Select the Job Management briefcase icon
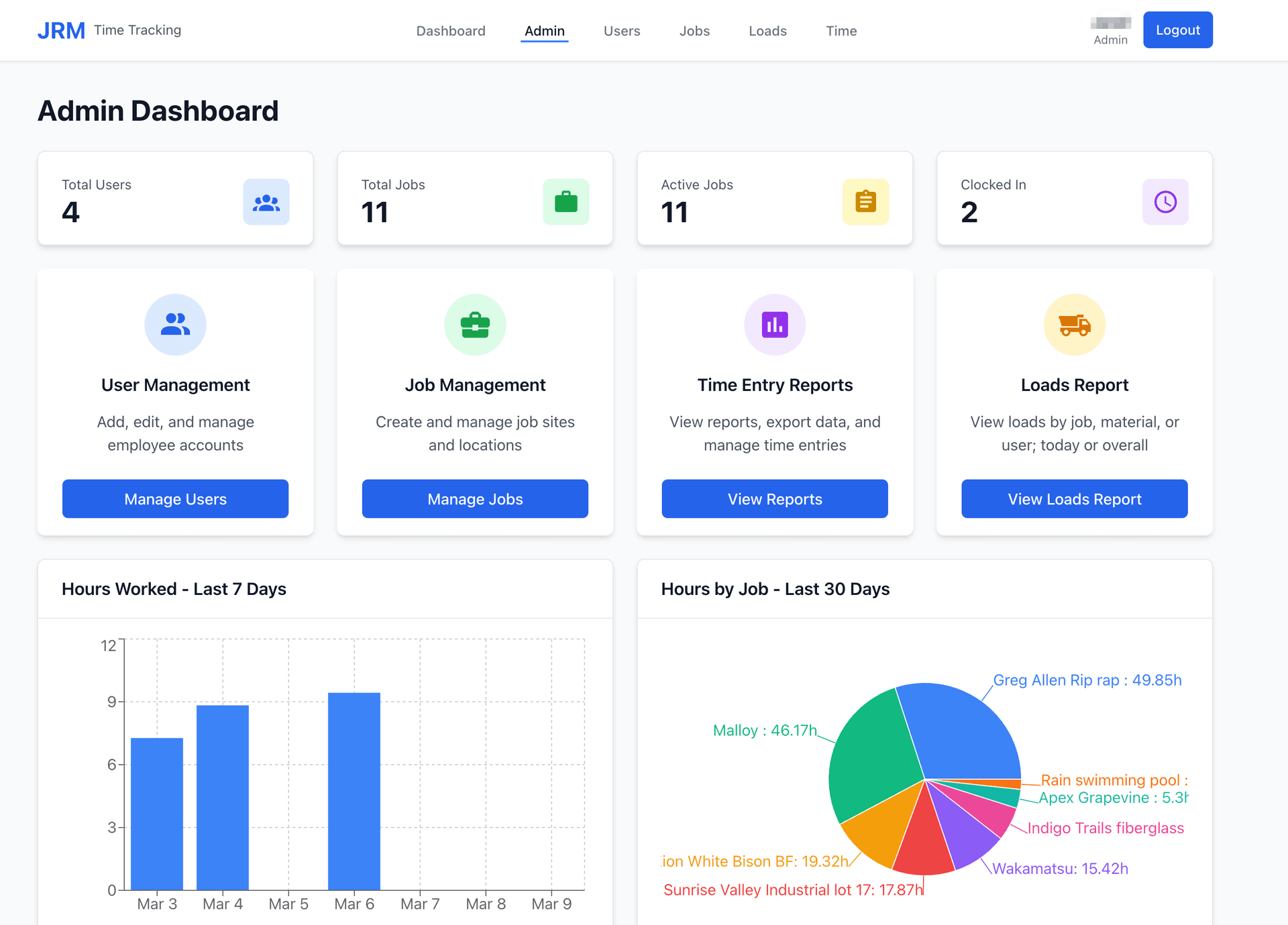 475,324
